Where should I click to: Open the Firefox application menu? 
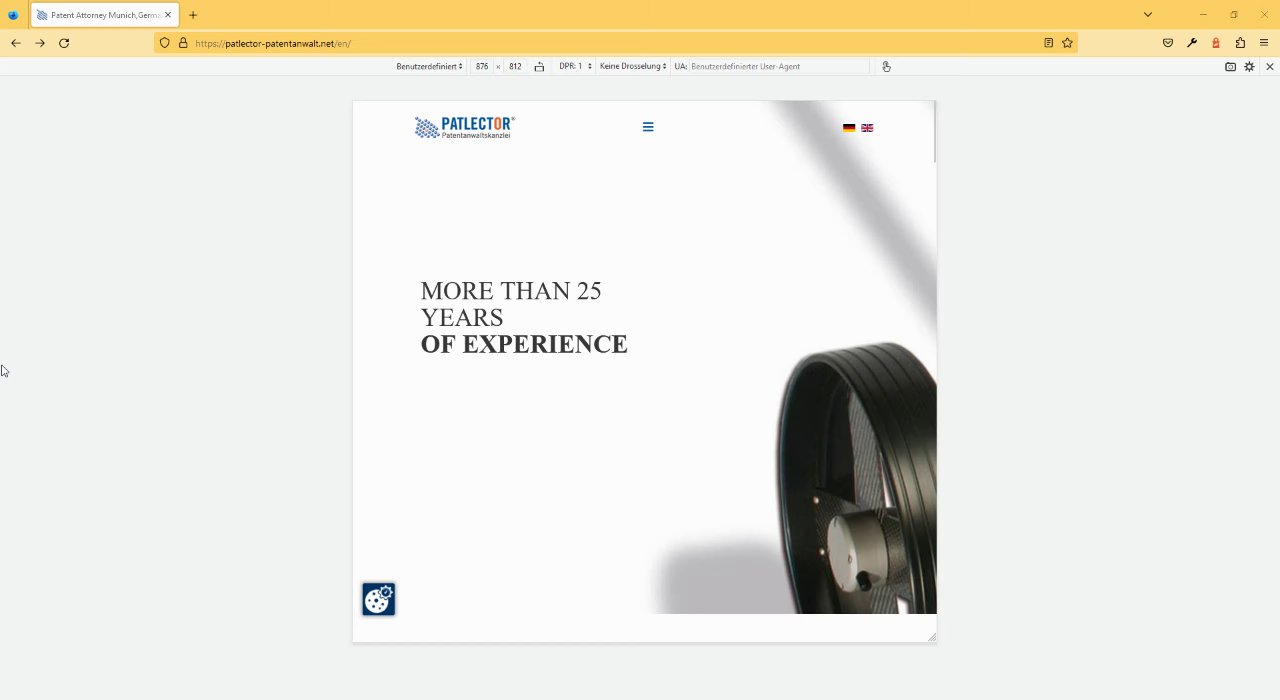1264,43
